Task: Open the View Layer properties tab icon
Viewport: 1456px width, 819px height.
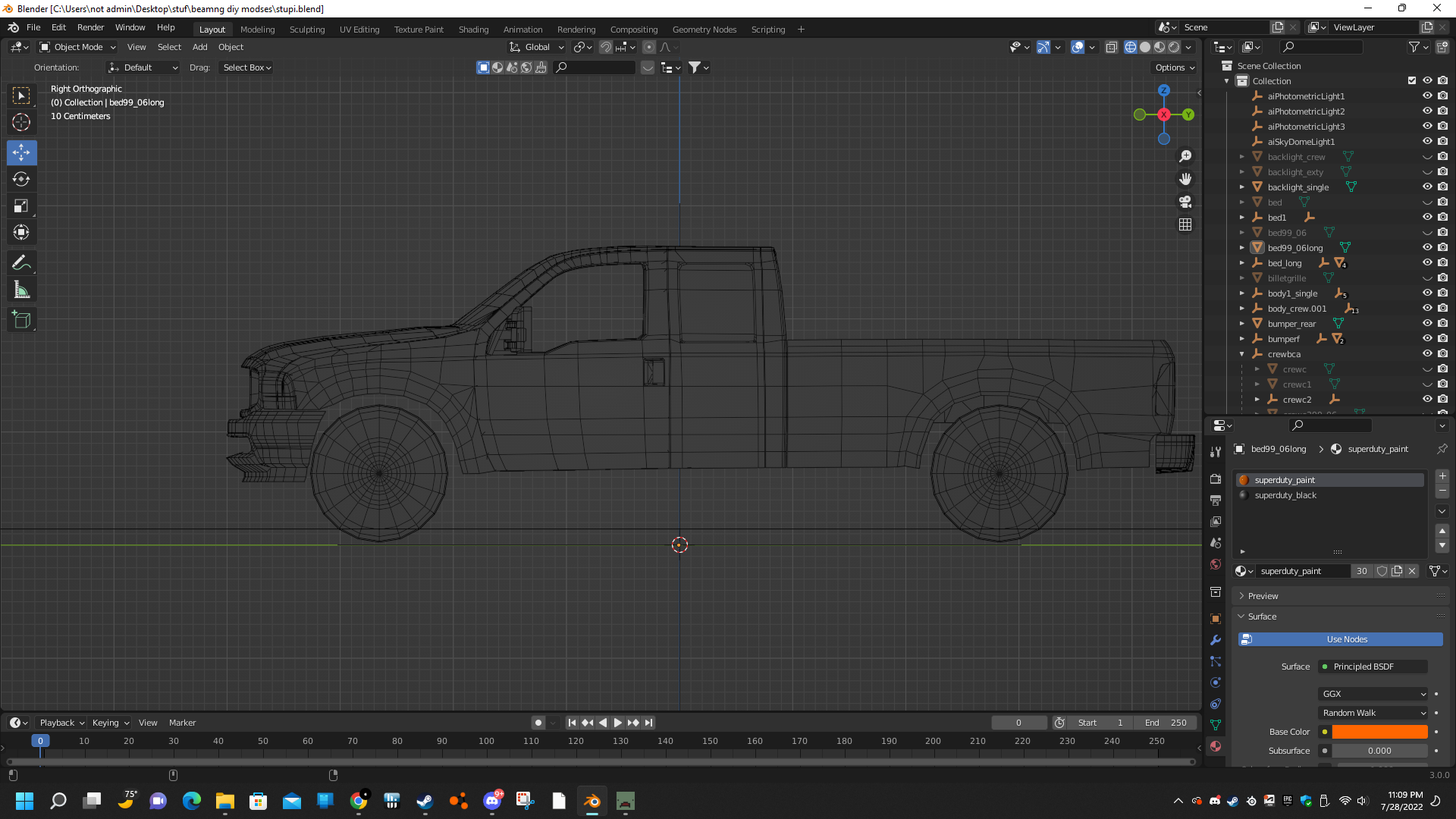Action: click(1216, 522)
